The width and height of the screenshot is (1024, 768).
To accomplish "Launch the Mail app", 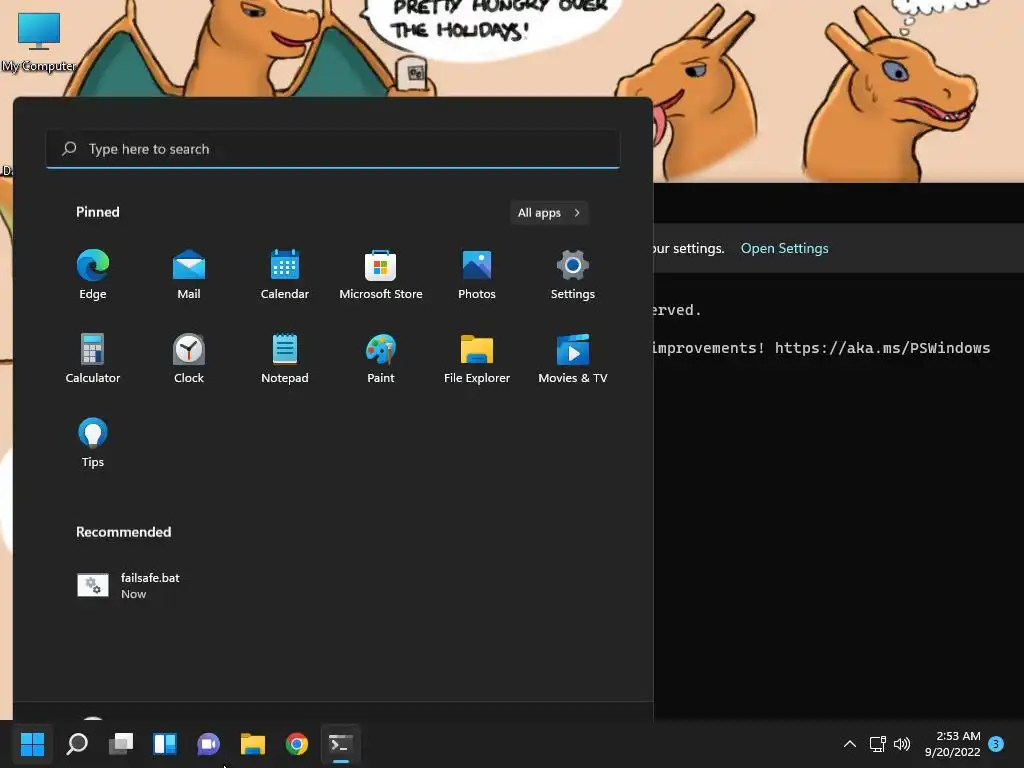I will tap(189, 274).
